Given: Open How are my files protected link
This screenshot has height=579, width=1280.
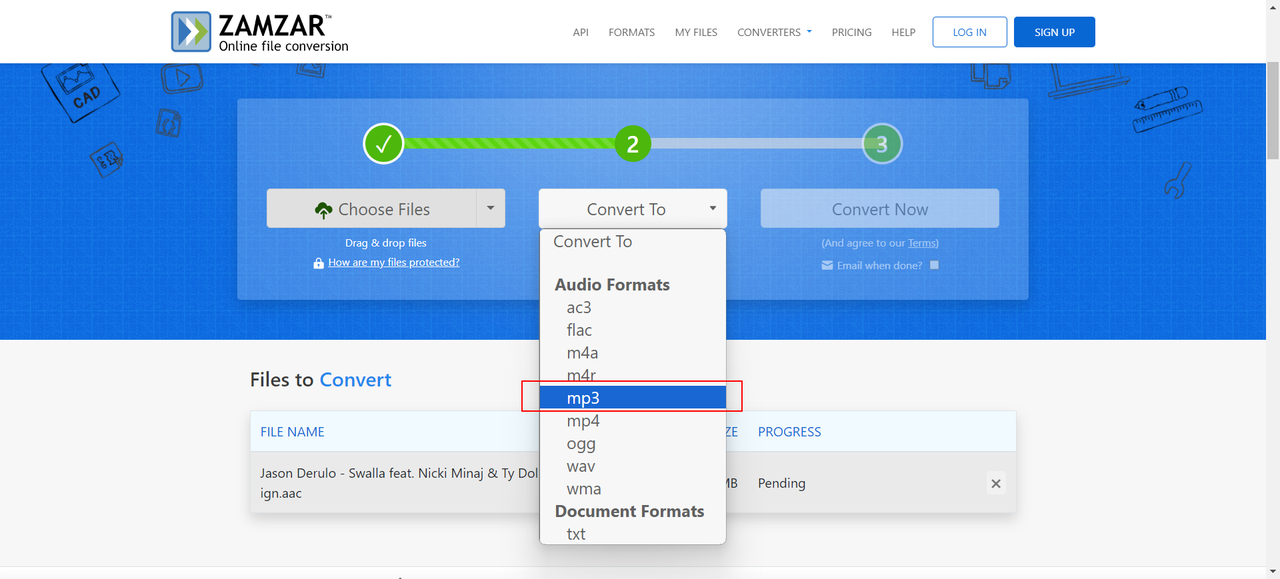Looking at the screenshot, I should pos(394,262).
